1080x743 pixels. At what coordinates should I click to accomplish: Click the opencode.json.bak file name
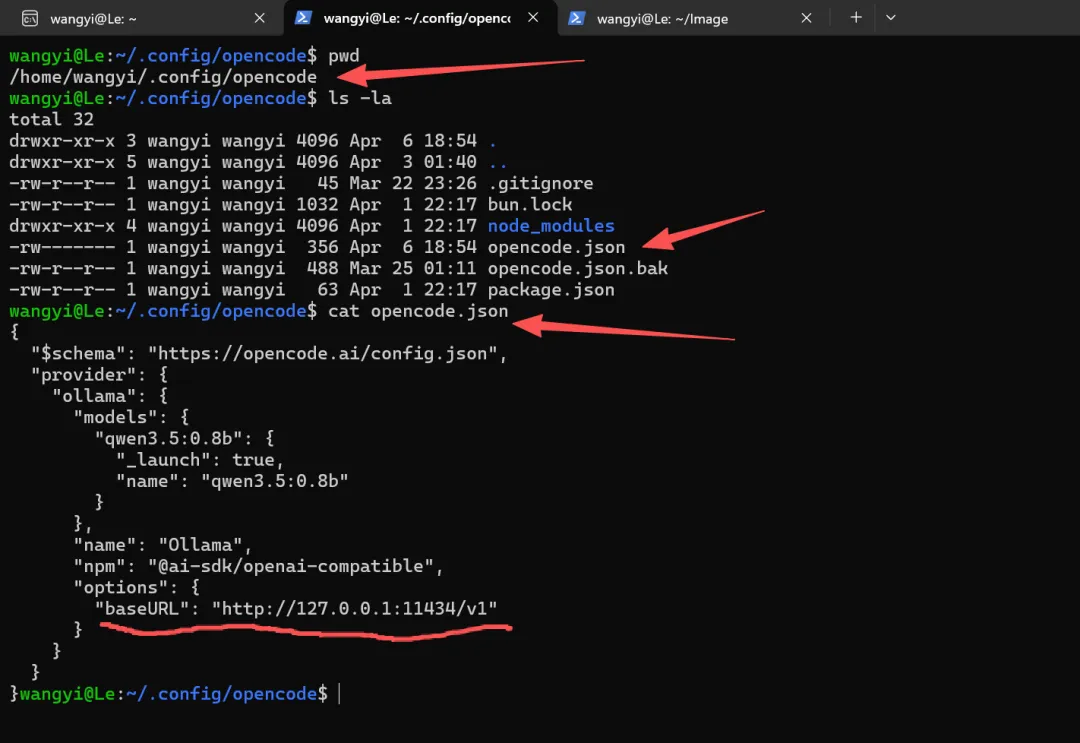(x=578, y=269)
